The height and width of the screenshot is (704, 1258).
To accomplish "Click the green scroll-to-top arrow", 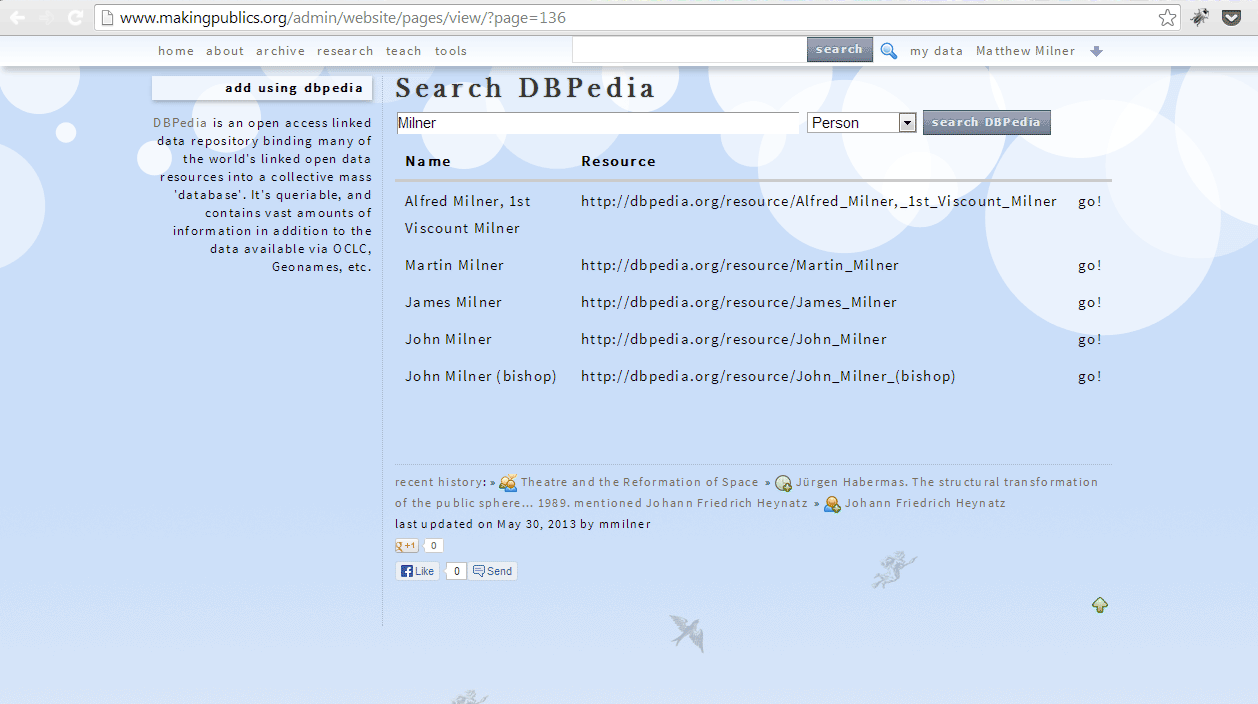I will tap(1100, 605).
